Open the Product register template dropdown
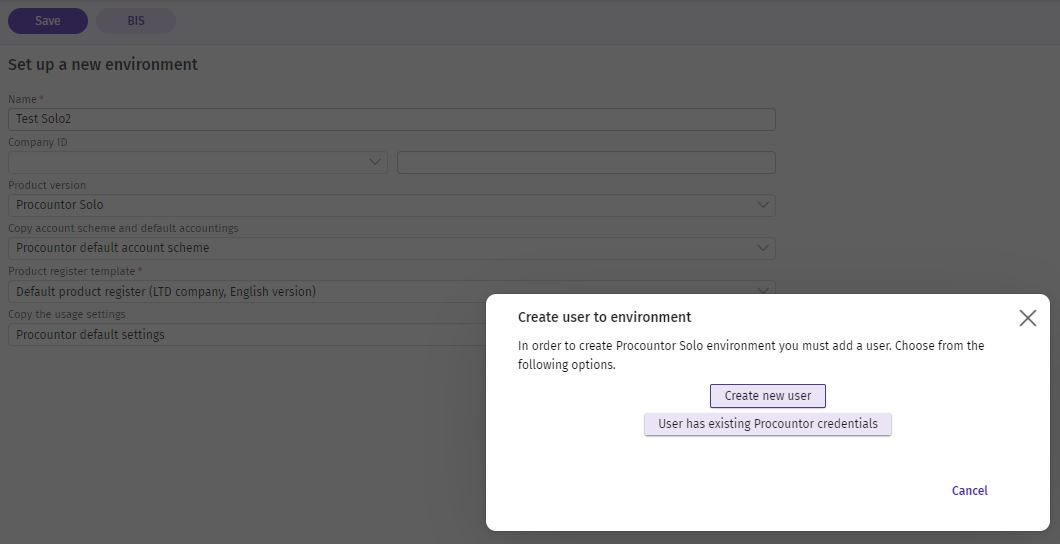Image resolution: width=1060 pixels, height=544 pixels. coord(391,292)
